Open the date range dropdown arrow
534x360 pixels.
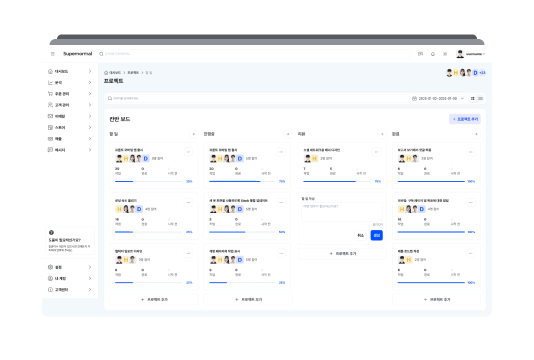click(x=462, y=98)
